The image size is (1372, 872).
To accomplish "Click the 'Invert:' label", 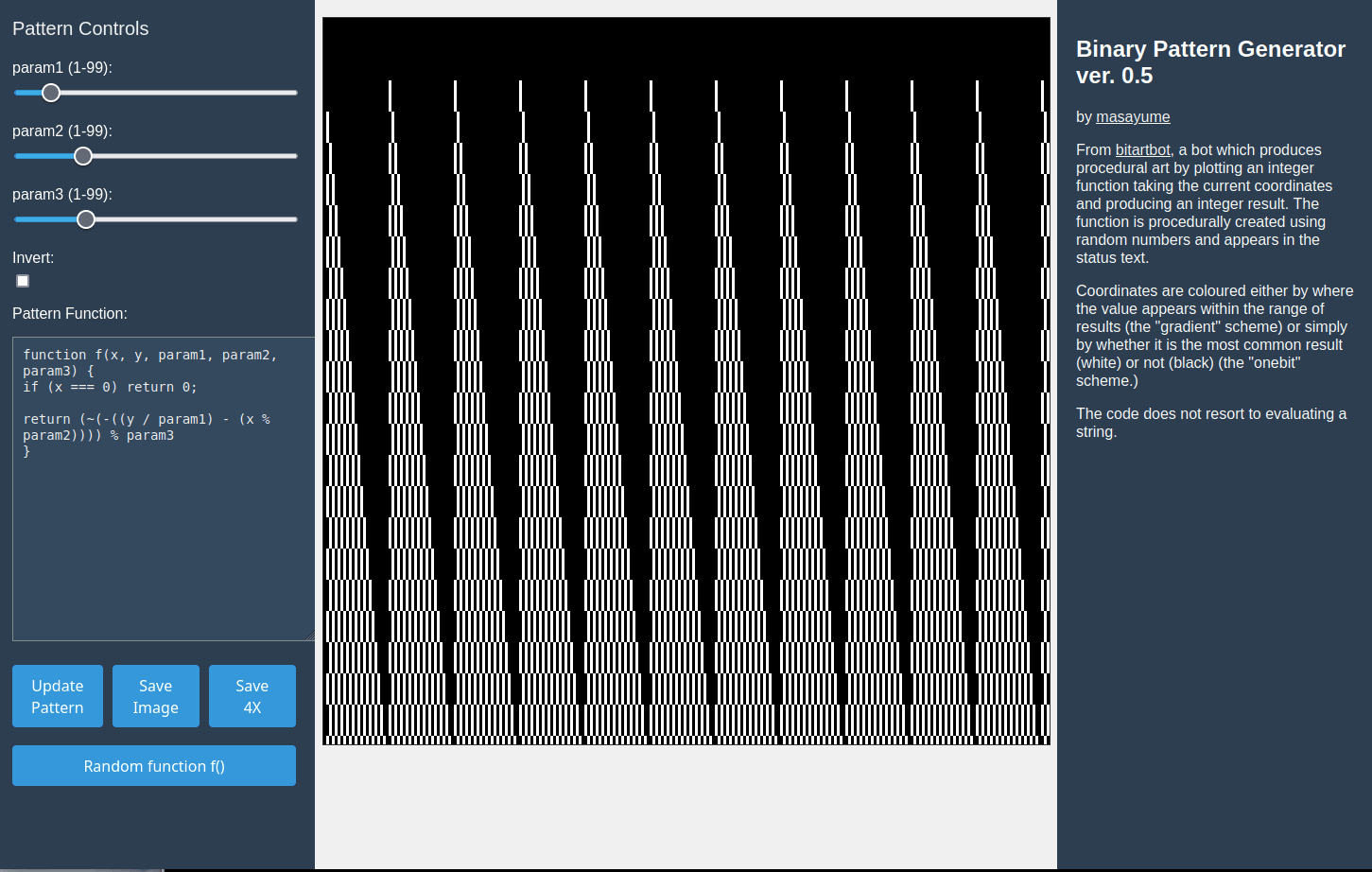I will coord(33,258).
